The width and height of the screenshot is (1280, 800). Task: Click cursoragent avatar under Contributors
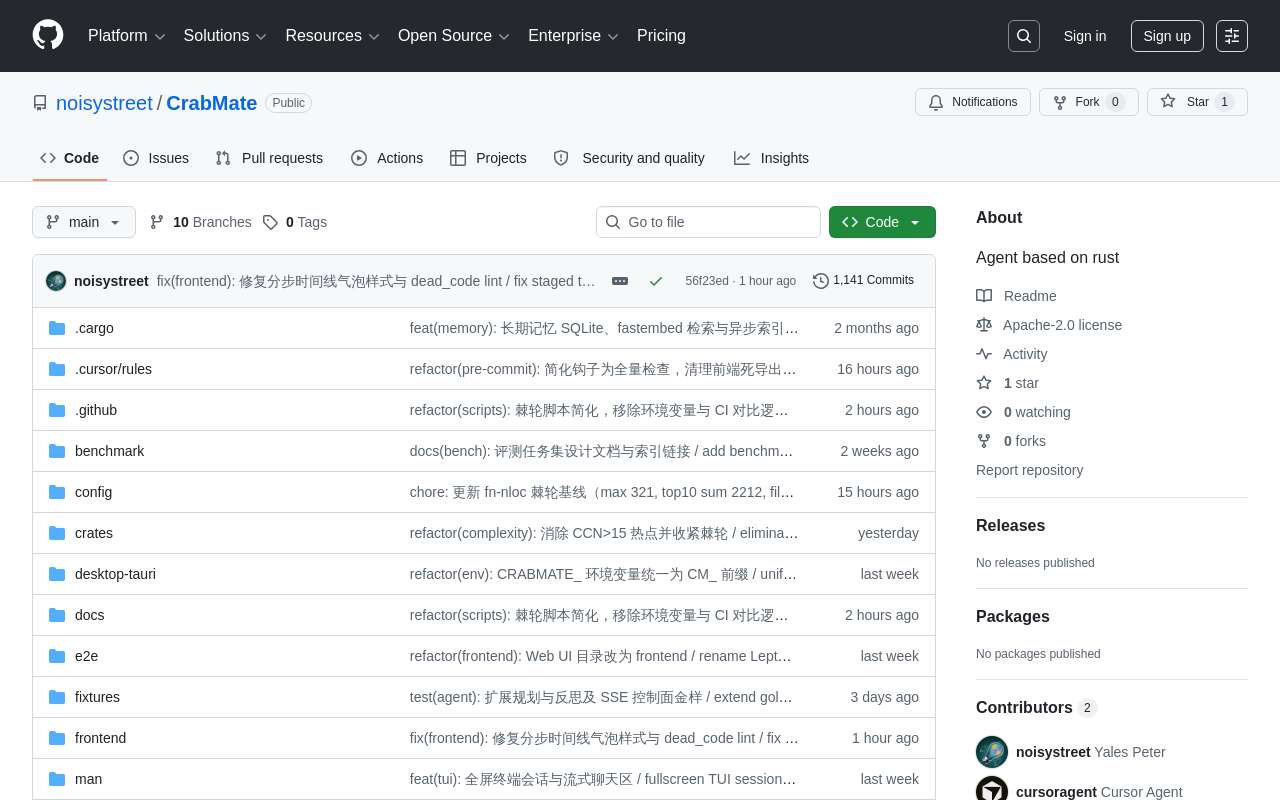992,790
